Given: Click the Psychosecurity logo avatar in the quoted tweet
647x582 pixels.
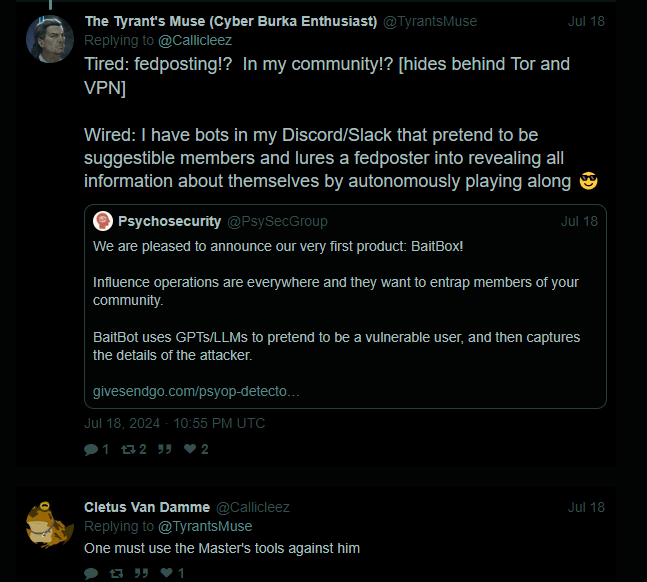Looking at the screenshot, I should (103, 221).
